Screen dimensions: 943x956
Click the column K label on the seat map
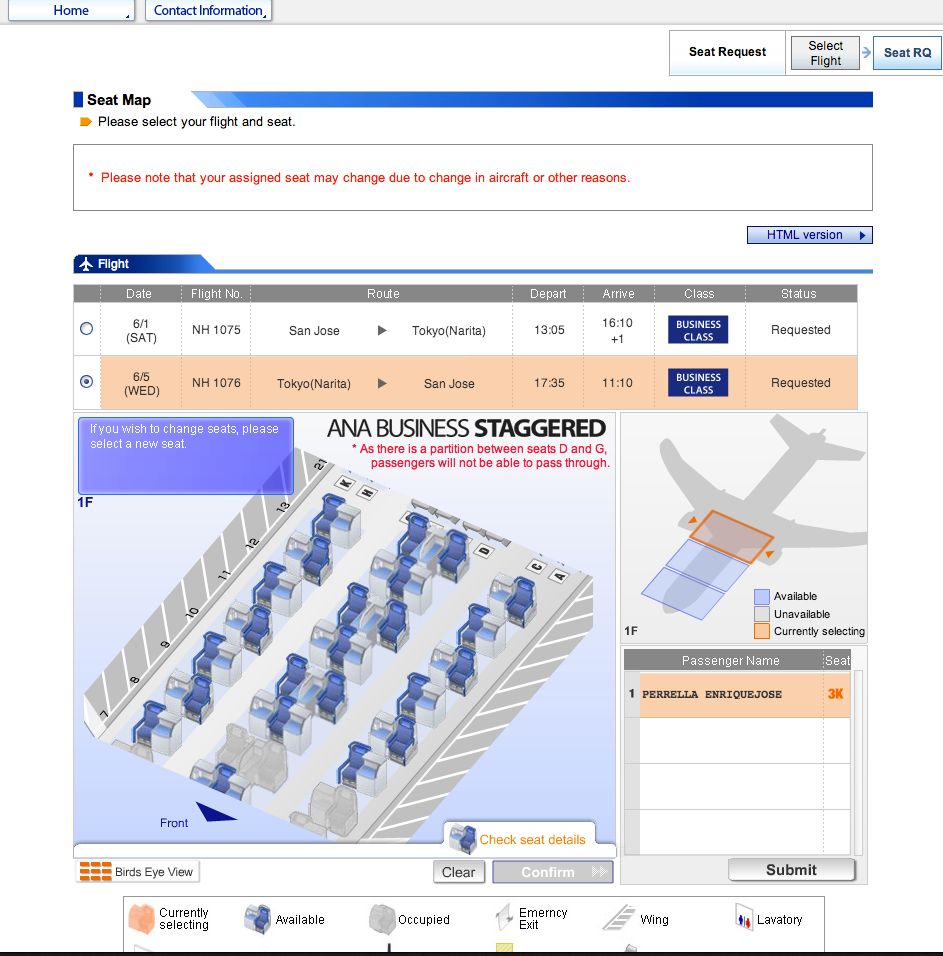coord(345,483)
